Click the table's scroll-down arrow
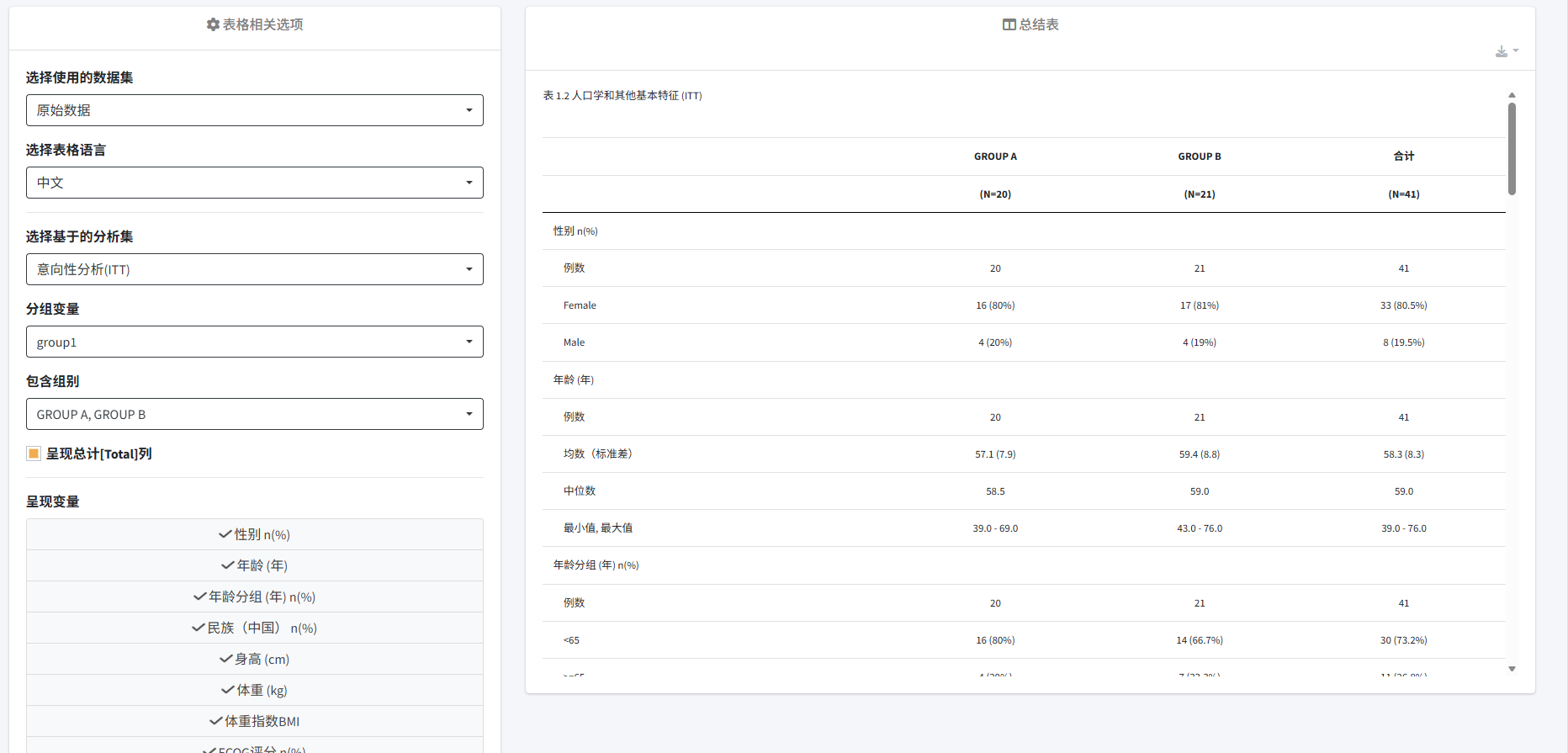This screenshot has height=753, width=1568. click(1512, 669)
